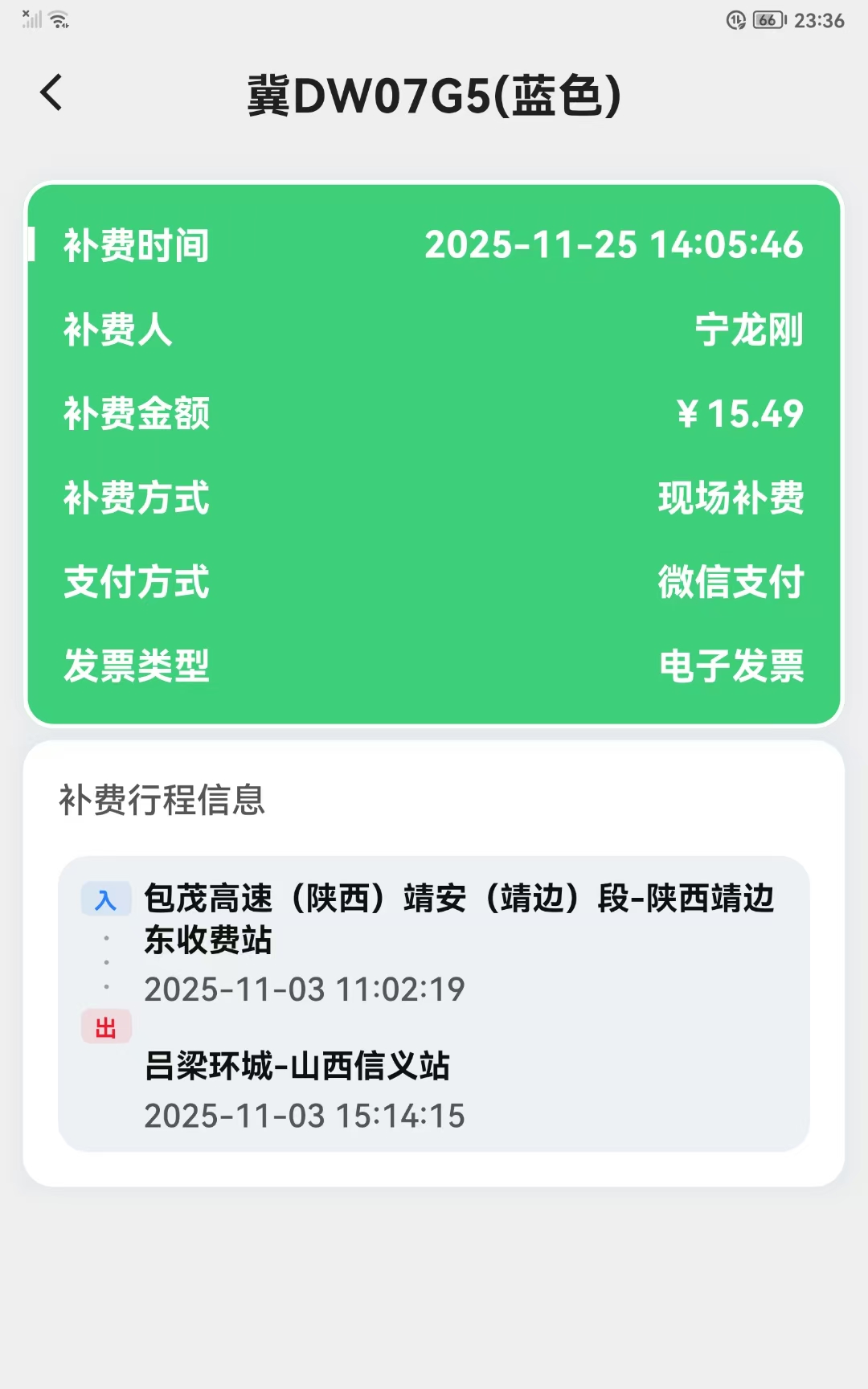Tap the back arrow icon
868x1389 pixels.
click(51, 92)
